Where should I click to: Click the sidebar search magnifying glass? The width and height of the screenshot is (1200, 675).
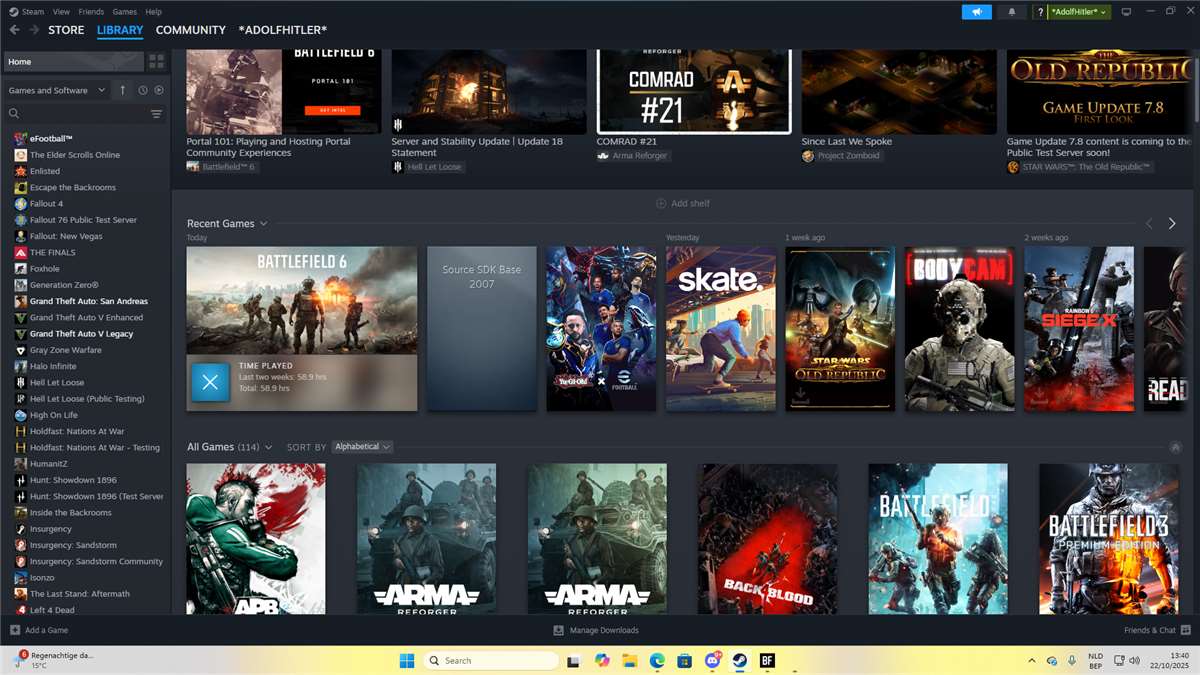14,114
